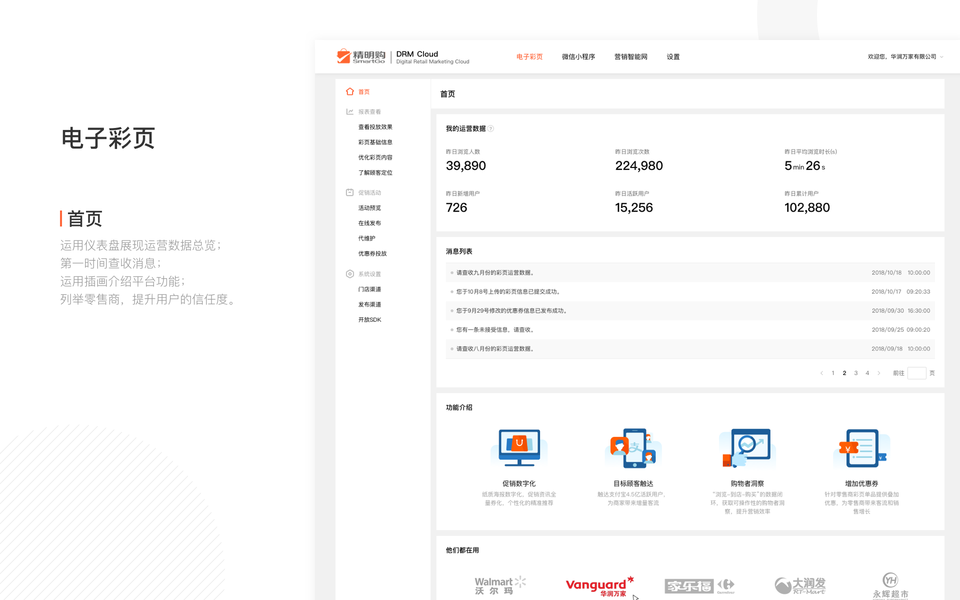Screen dimensions: 960x600
Task: Click the 目标顾客触达 phone illustration
Action: 633,449
